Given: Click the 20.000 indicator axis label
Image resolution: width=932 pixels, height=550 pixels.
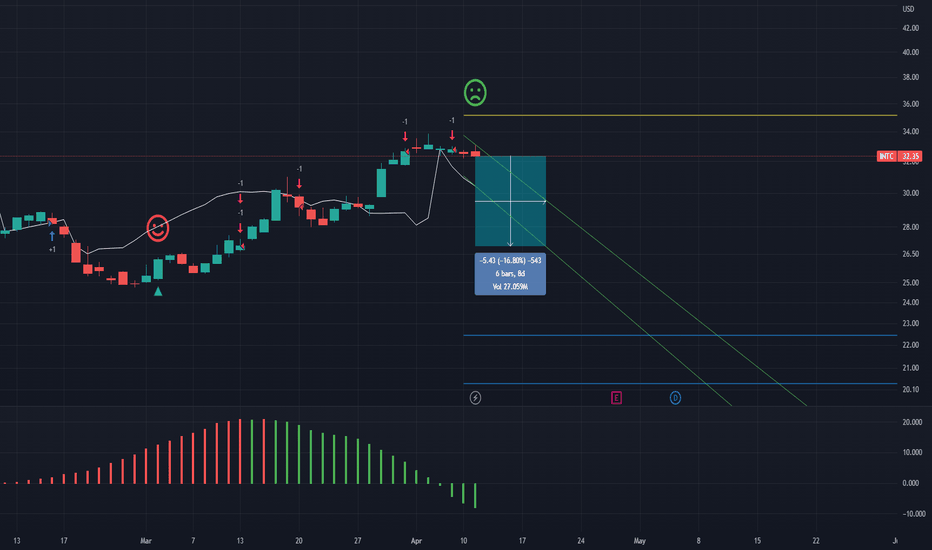Looking at the screenshot, I should click(912, 422).
